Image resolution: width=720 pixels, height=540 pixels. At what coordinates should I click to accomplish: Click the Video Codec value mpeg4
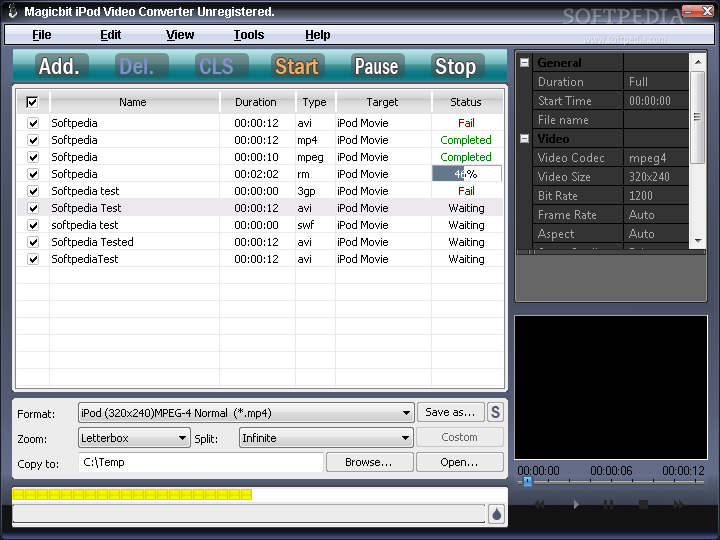647,158
